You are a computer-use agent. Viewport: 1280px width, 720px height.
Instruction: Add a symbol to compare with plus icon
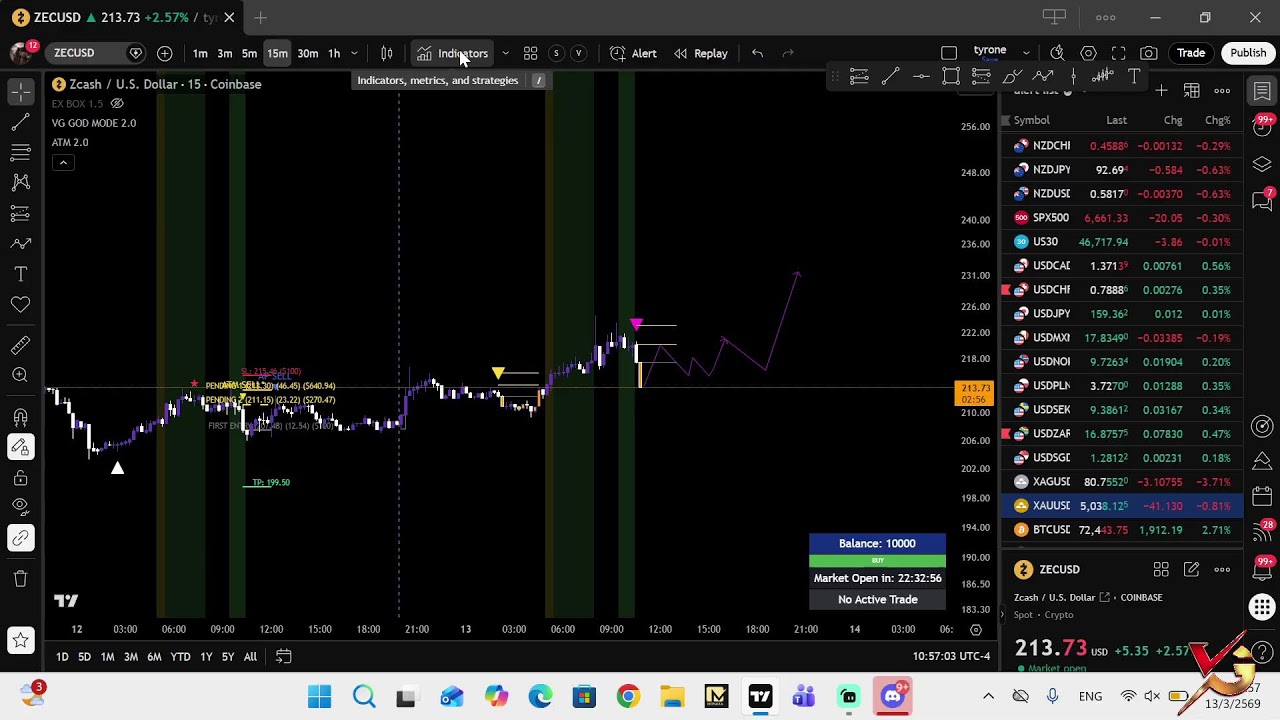tap(165, 53)
